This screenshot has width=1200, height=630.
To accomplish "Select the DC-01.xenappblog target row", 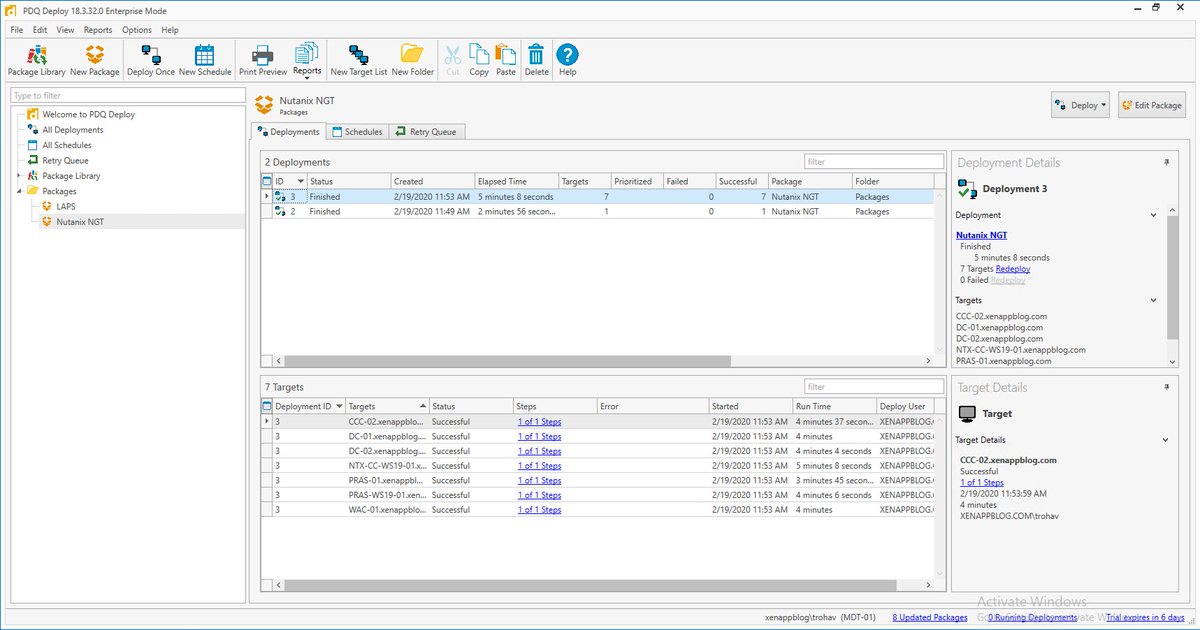I will tap(597, 436).
